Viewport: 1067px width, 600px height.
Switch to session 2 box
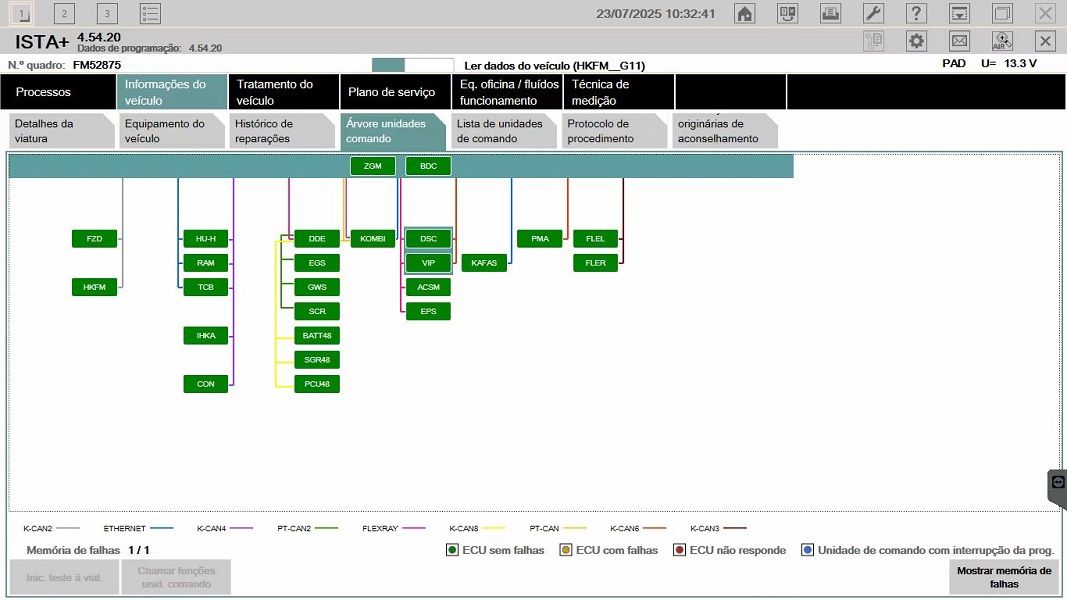click(x=64, y=14)
